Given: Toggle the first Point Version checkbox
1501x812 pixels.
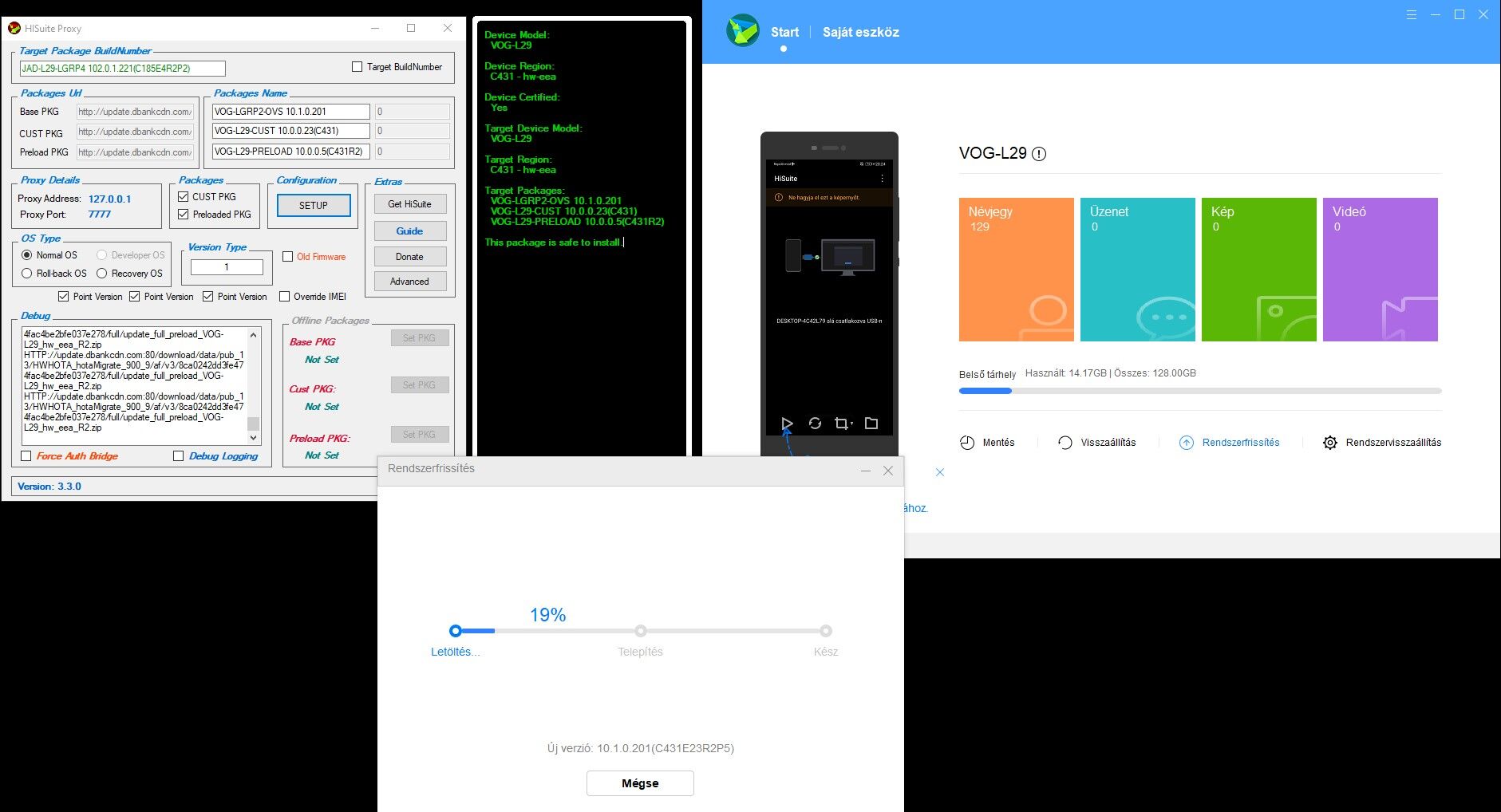Looking at the screenshot, I should [x=64, y=297].
